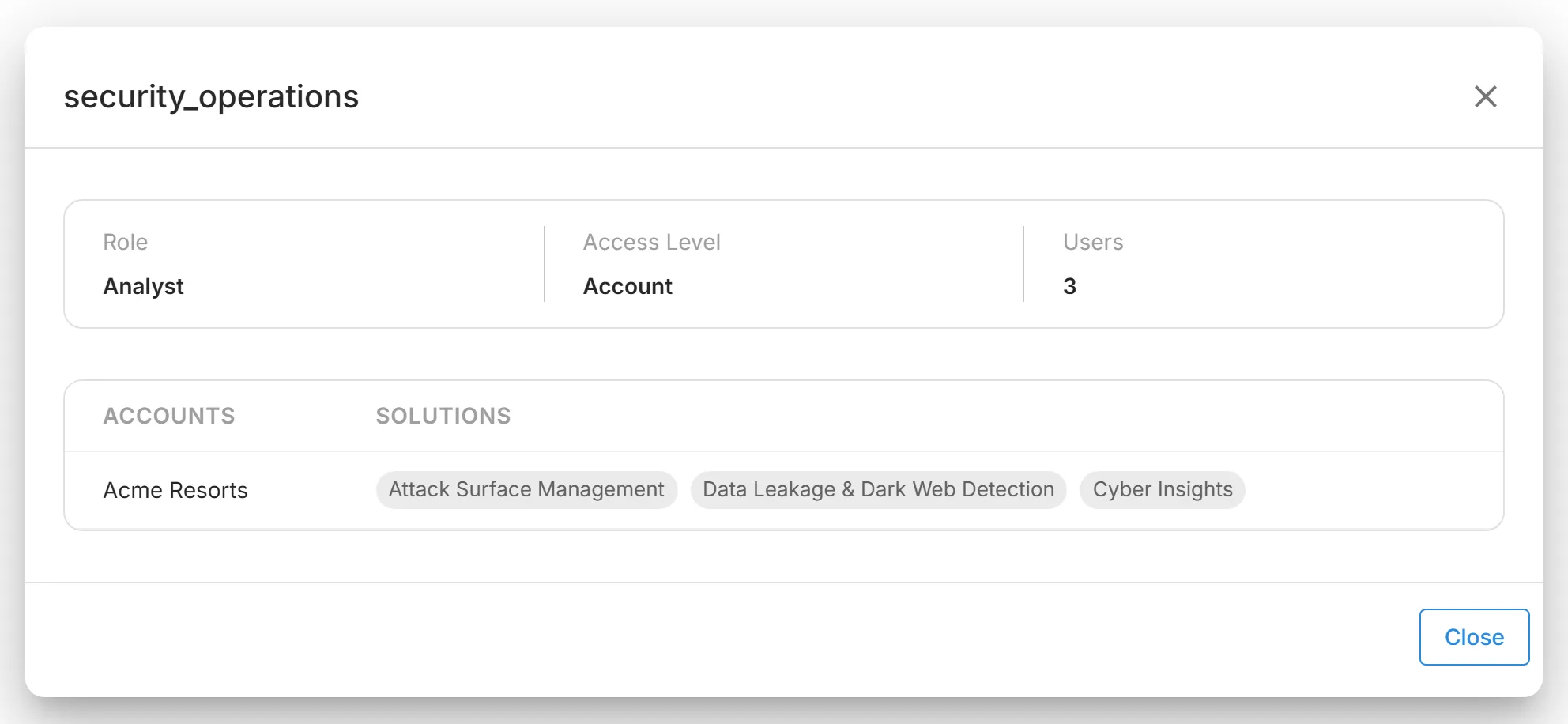Click the Analyst role value
This screenshot has height=724, width=1568.
(143, 286)
